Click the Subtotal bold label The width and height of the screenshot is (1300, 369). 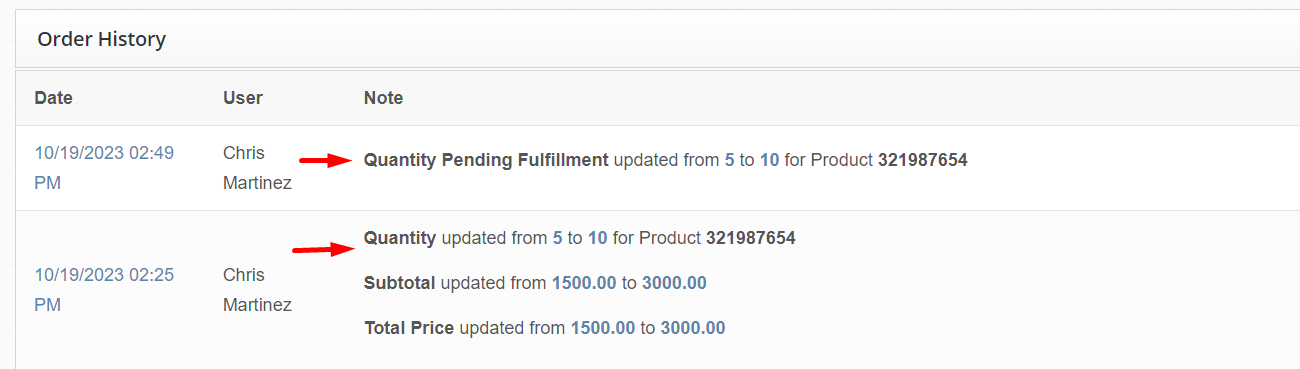[400, 283]
